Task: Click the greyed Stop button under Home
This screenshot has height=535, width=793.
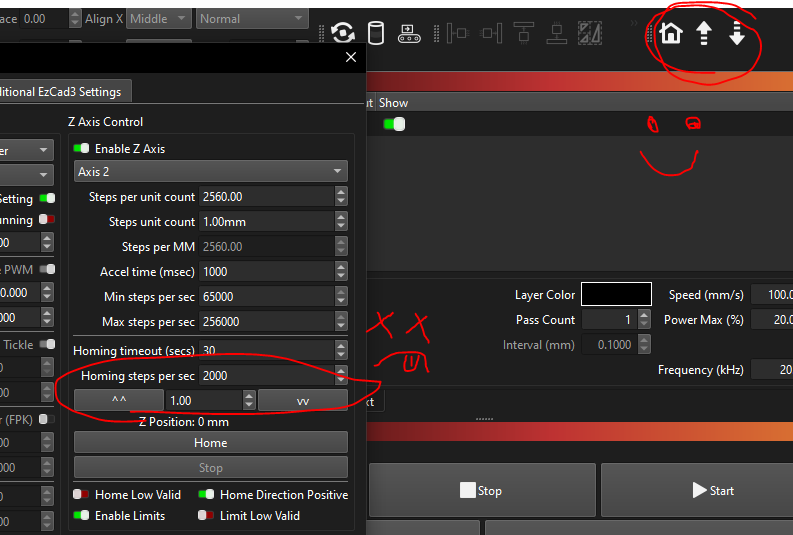Action: 210,468
